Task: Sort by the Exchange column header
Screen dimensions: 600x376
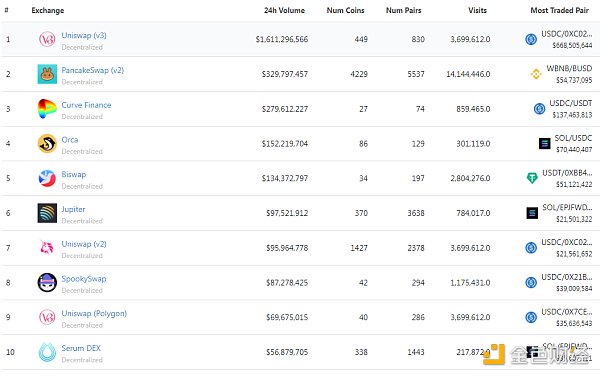Action: [x=48, y=10]
